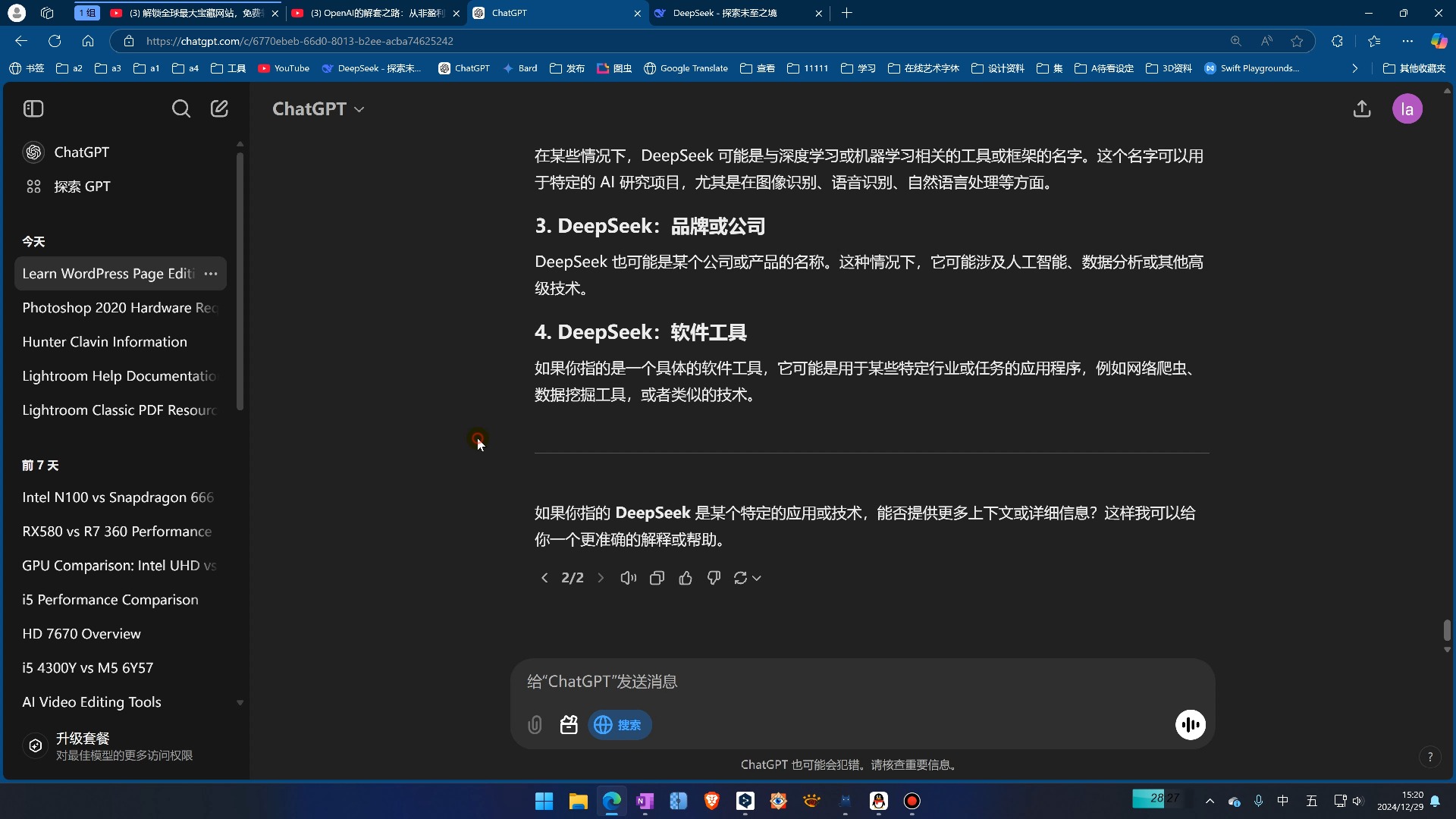Viewport: 1456px width, 819px height.
Task: Add this page to favorites star
Action: tap(1297, 41)
